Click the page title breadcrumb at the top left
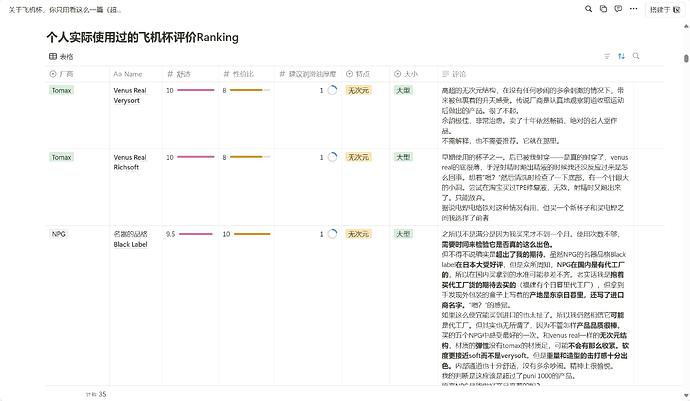 point(65,9)
